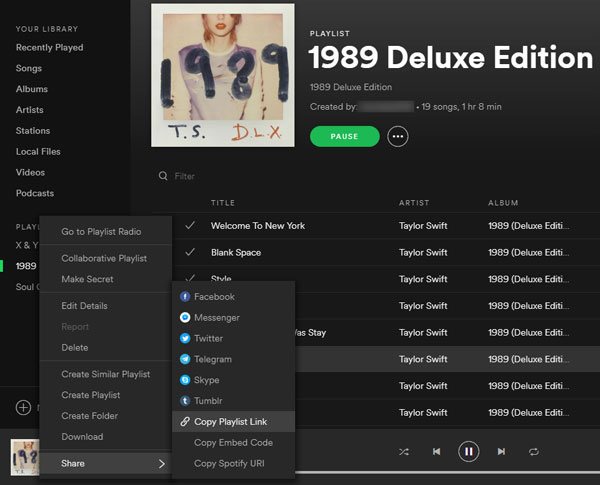Open Local Files in library

[x=38, y=152]
